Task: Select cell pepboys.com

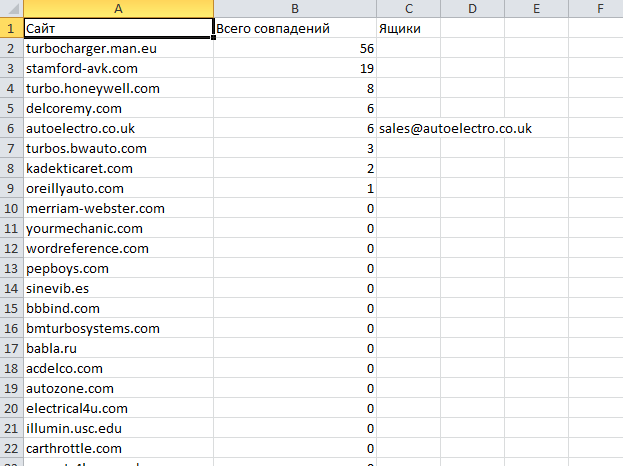Action: point(118,268)
